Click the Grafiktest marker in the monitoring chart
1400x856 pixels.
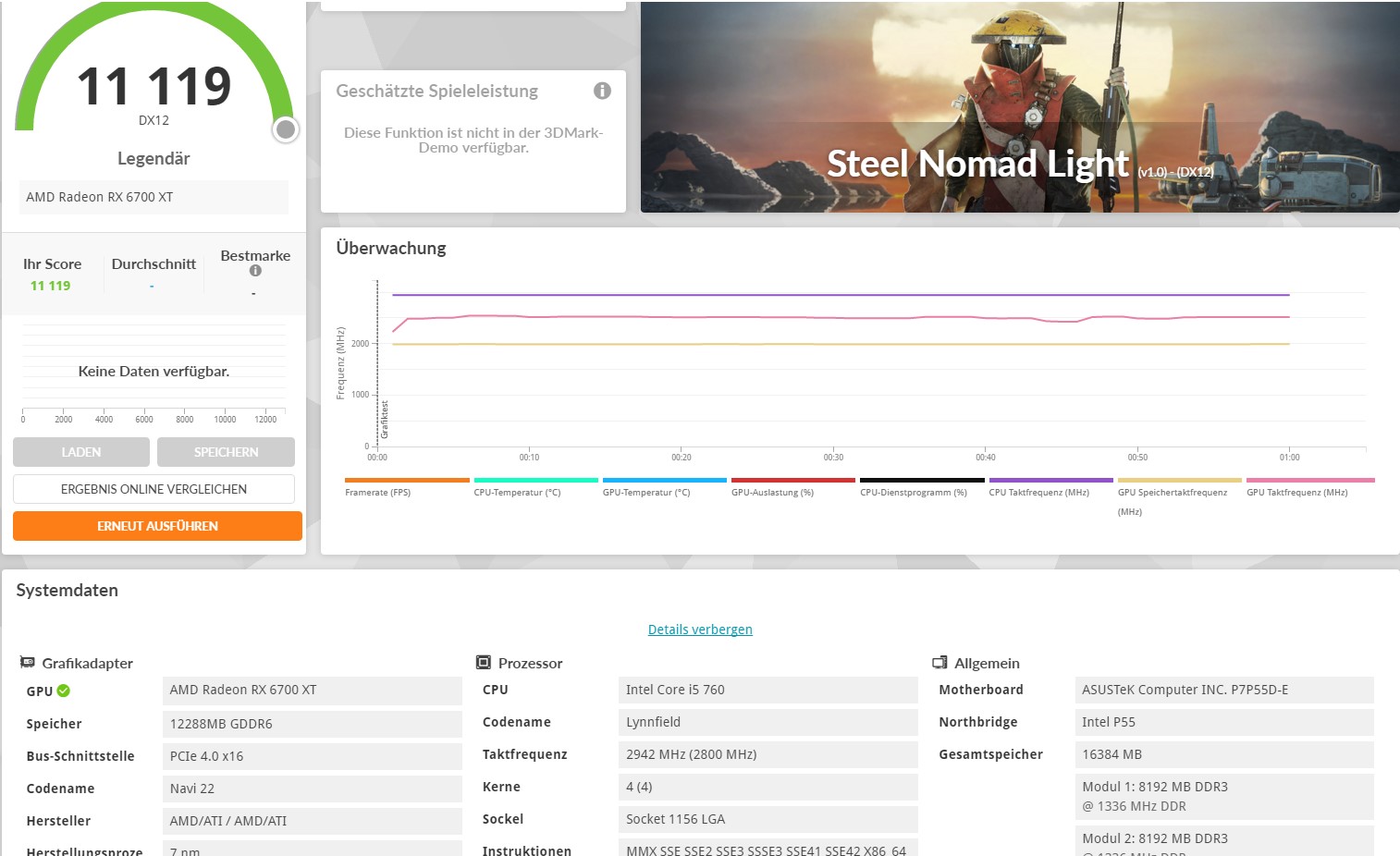(385, 419)
